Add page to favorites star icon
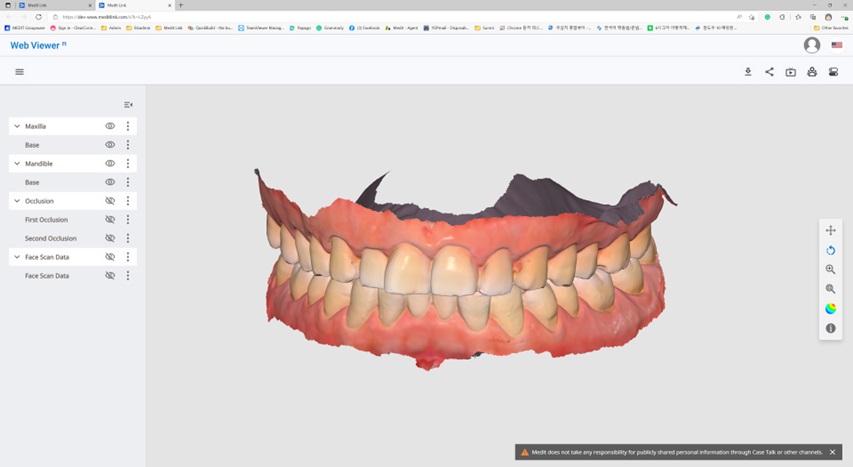The width and height of the screenshot is (853, 467). tap(751, 17)
